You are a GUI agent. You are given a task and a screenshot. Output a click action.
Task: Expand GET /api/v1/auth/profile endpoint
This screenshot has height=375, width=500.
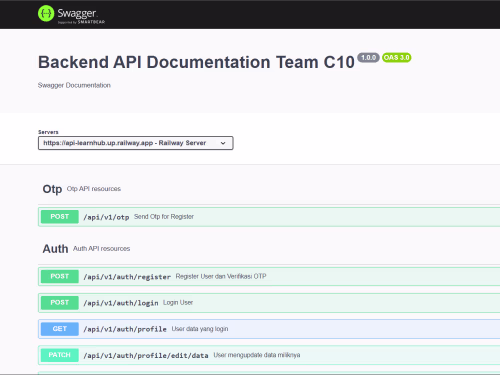pyautogui.click(x=269, y=329)
